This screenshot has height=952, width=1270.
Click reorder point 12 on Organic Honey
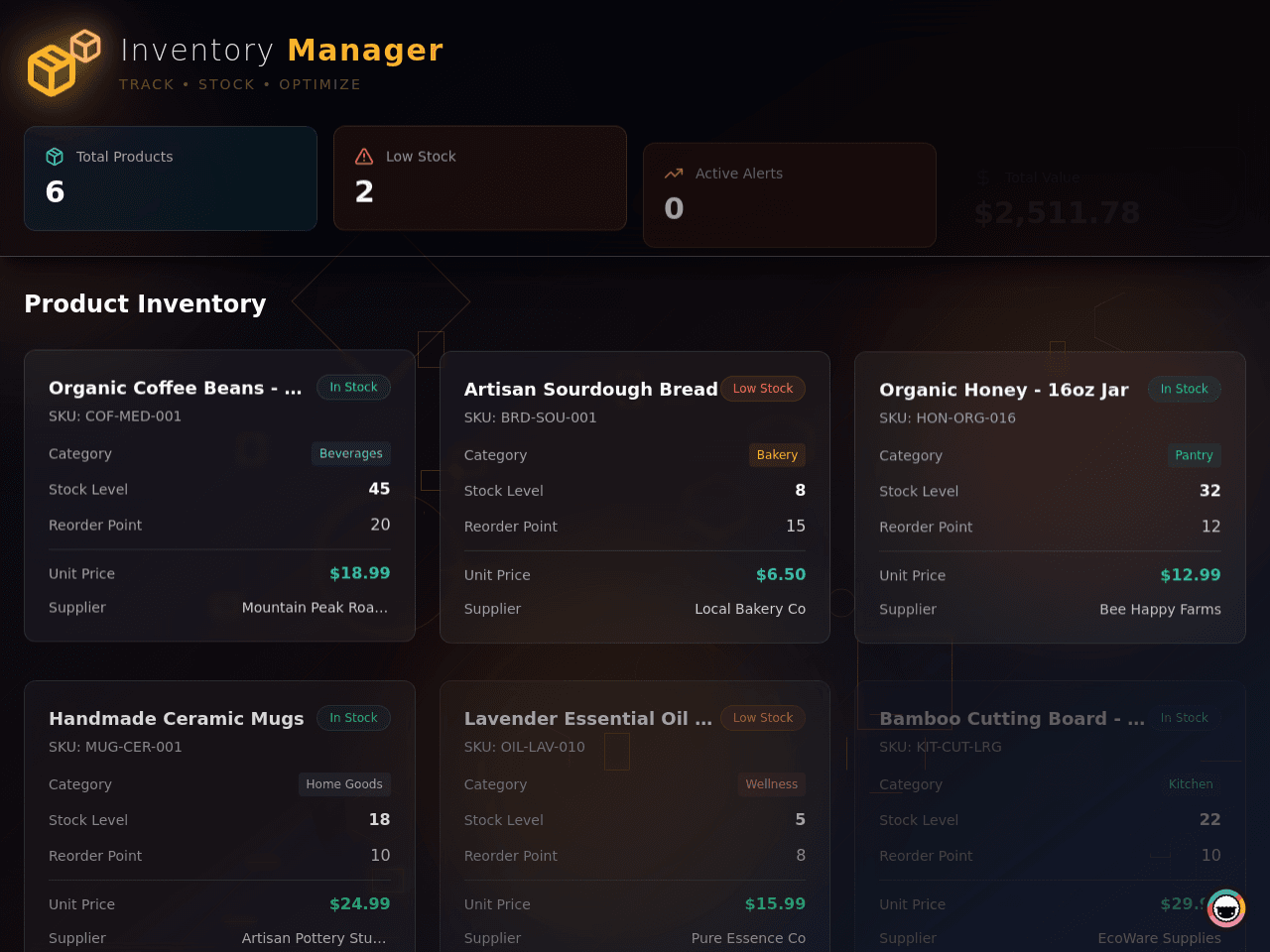[x=1210, y=527]
